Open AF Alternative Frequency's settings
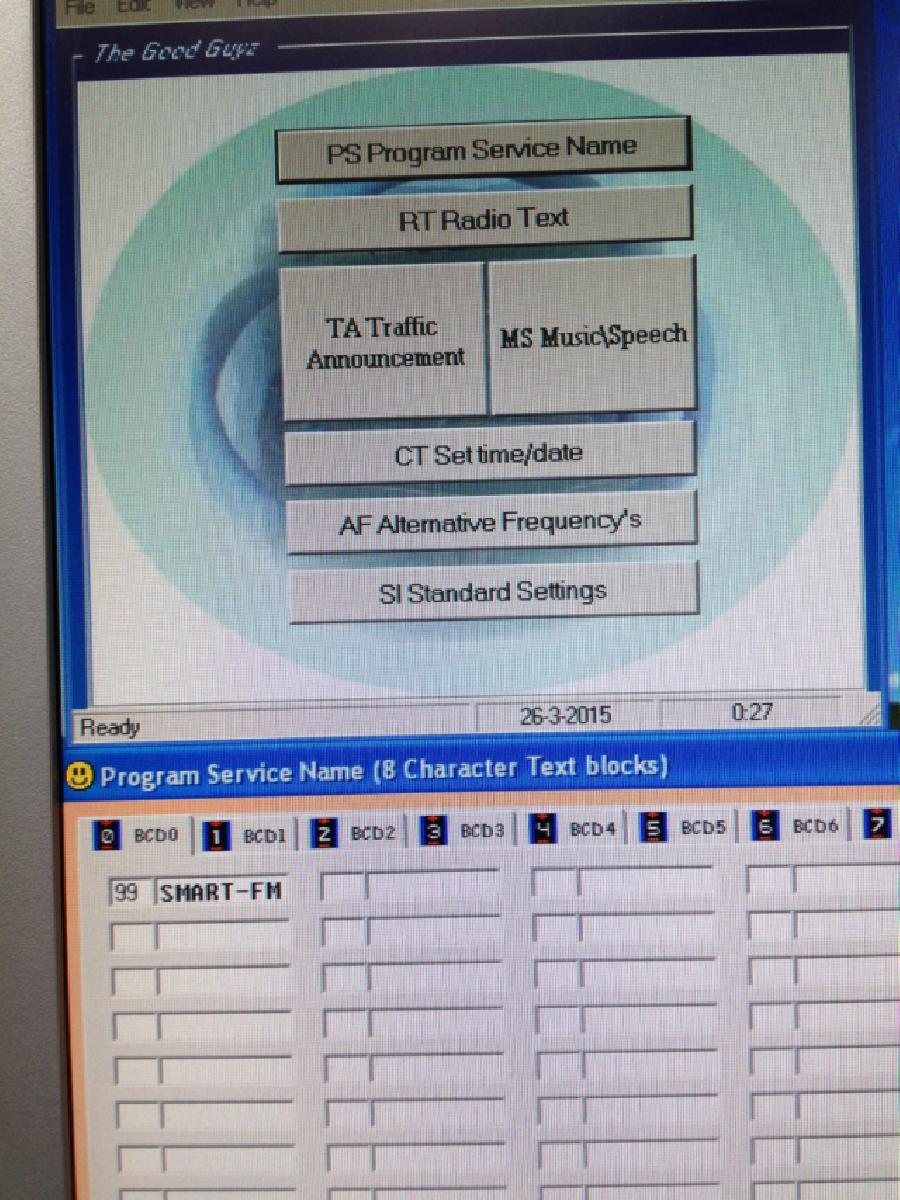900x1200 pixels. [x=490, y=523]
